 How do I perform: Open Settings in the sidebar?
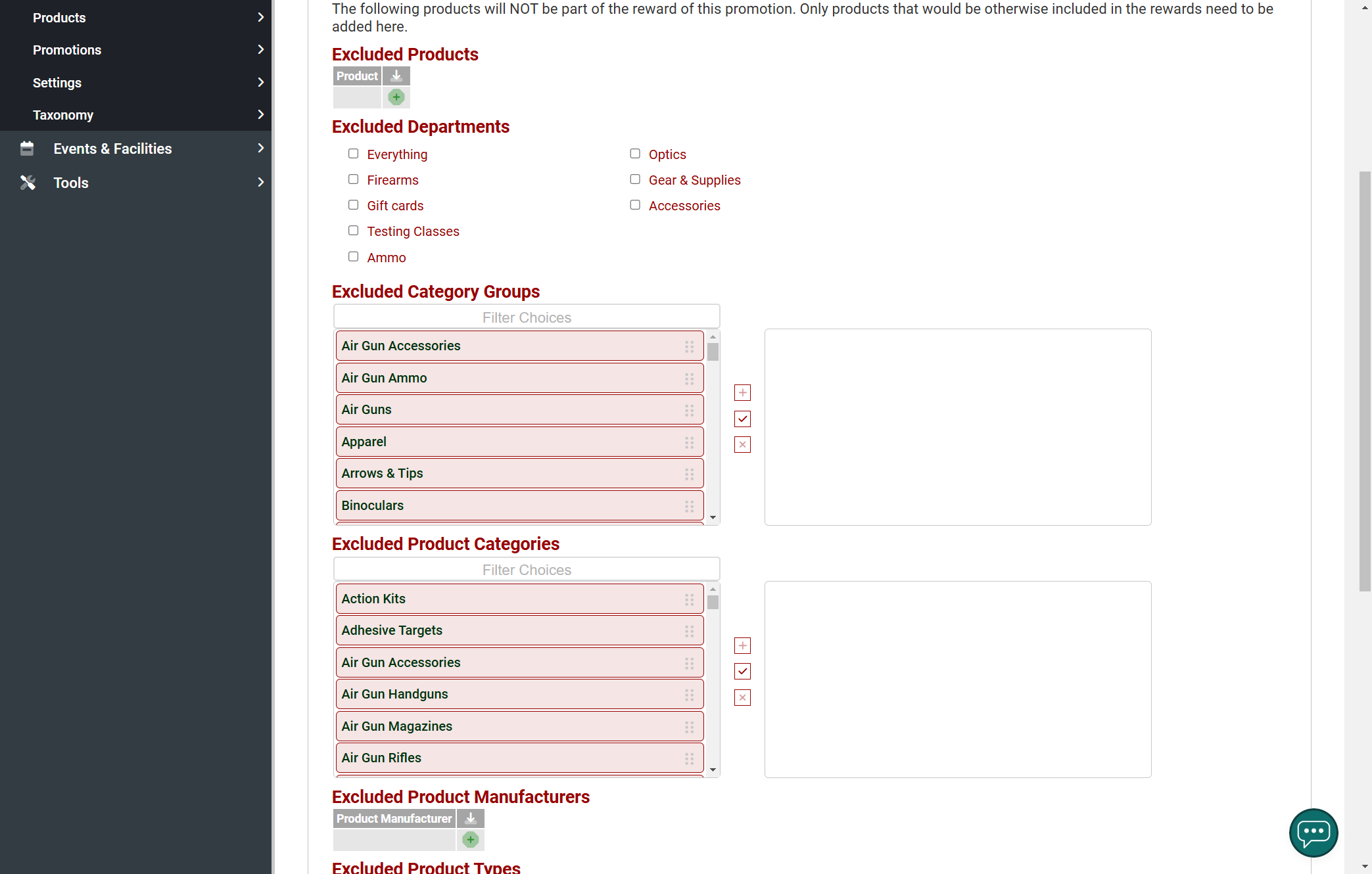coord(57,83)
